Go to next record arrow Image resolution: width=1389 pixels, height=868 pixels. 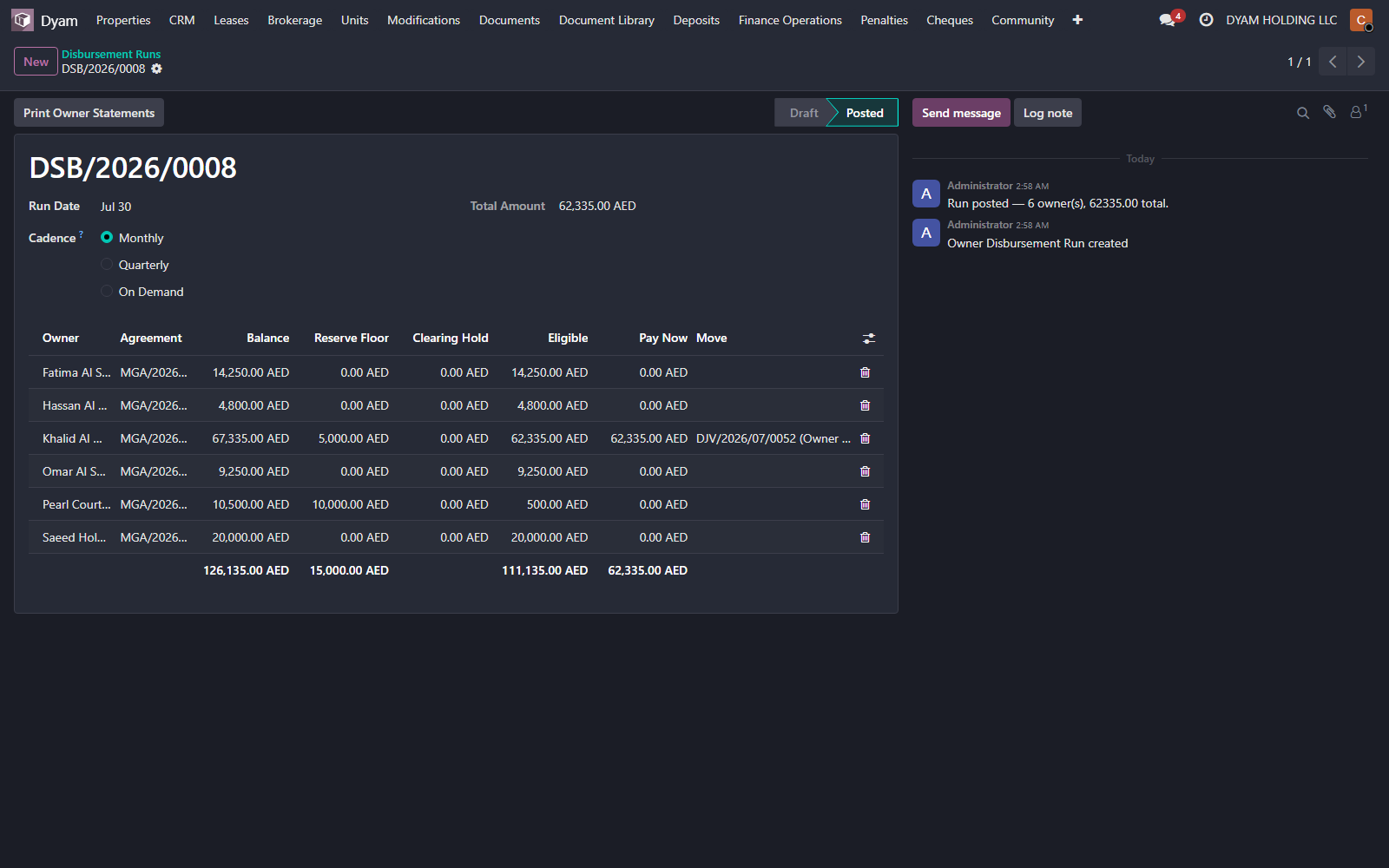1361,62
